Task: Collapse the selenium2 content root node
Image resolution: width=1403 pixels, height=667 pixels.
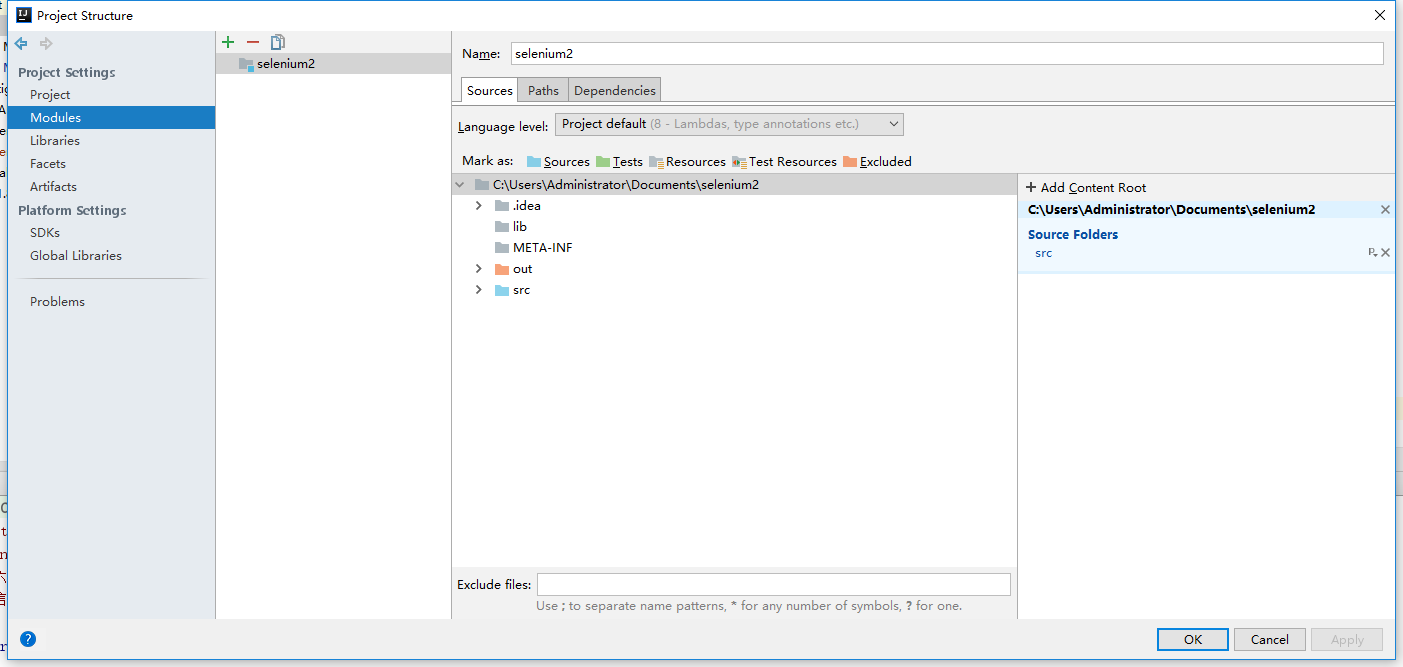Action: pos(460,185)
